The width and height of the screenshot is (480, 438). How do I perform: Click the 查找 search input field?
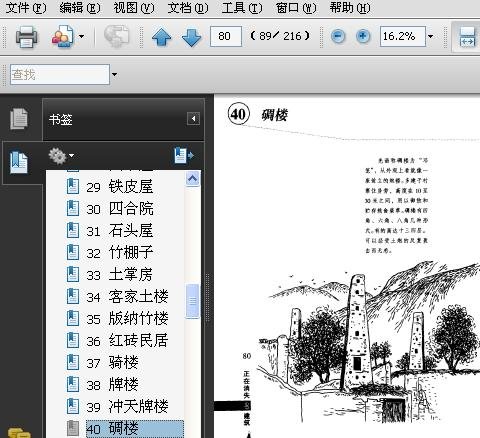[x=60, y=74]
